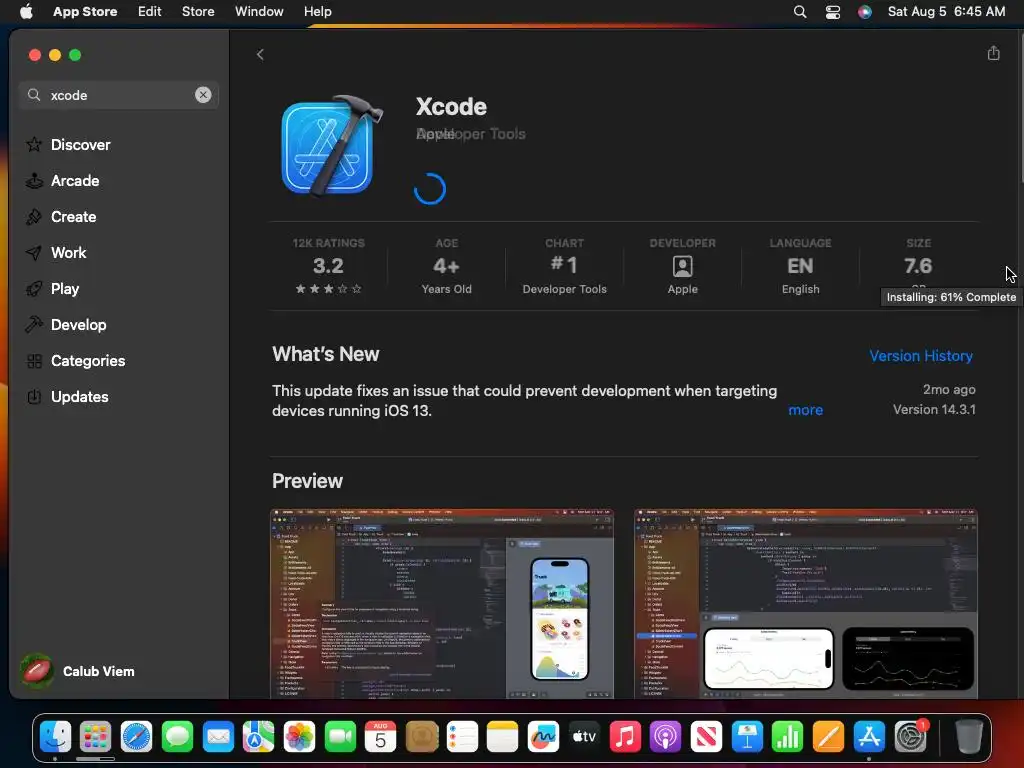Click the page's vertical scrollbar

coord(1021,107)
